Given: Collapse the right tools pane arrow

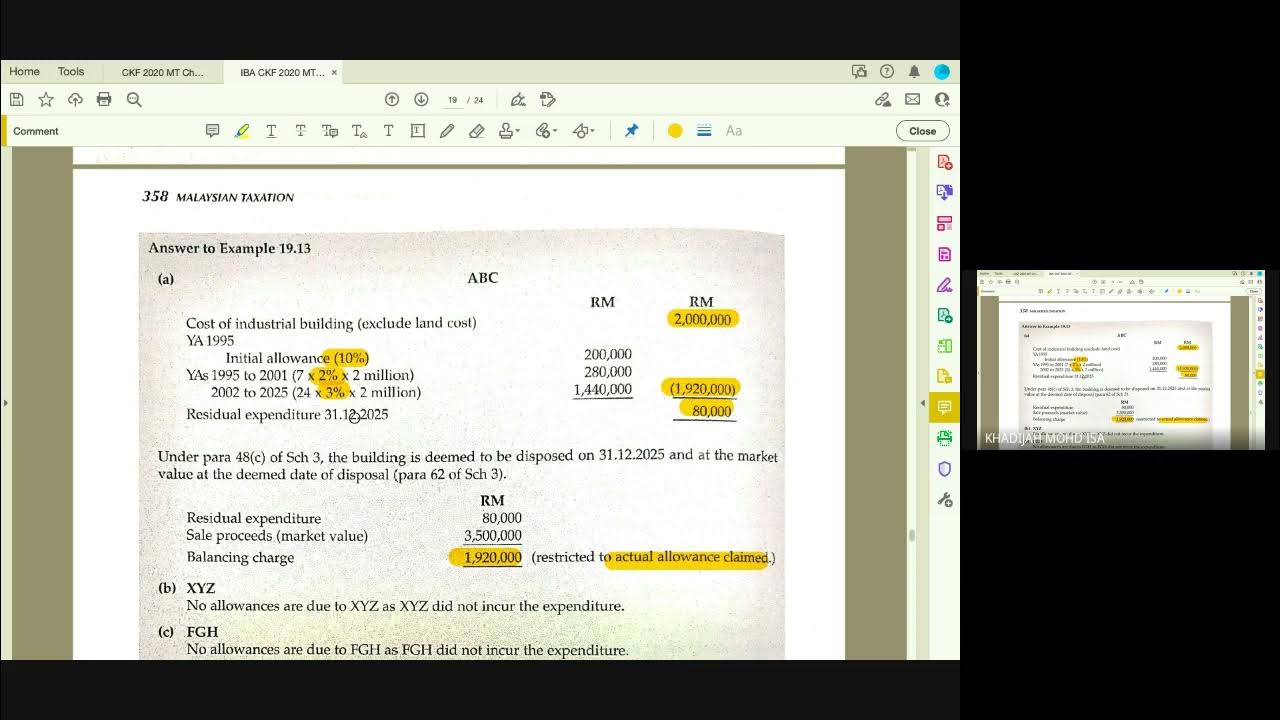Looking at the screenshot, I should [x=922, y=403].
